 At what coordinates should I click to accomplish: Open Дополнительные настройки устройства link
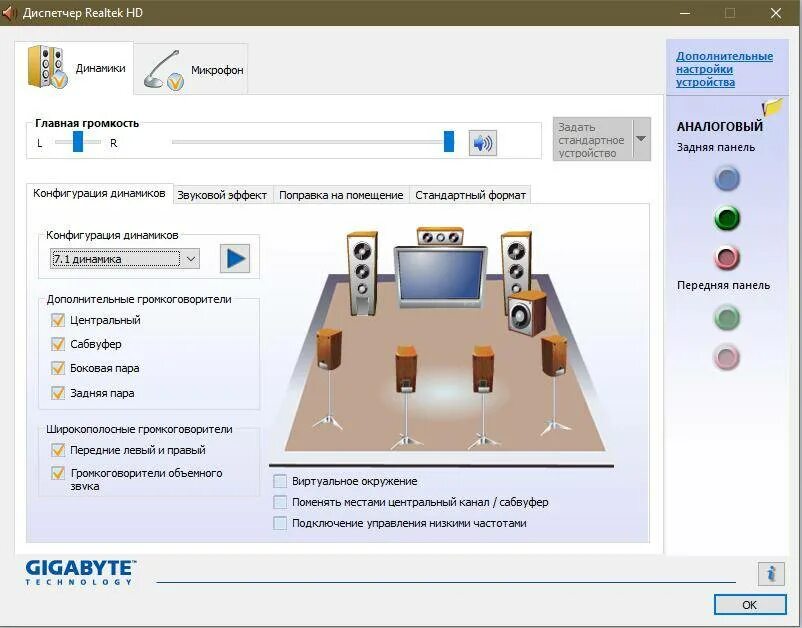(x=724, y=69)
